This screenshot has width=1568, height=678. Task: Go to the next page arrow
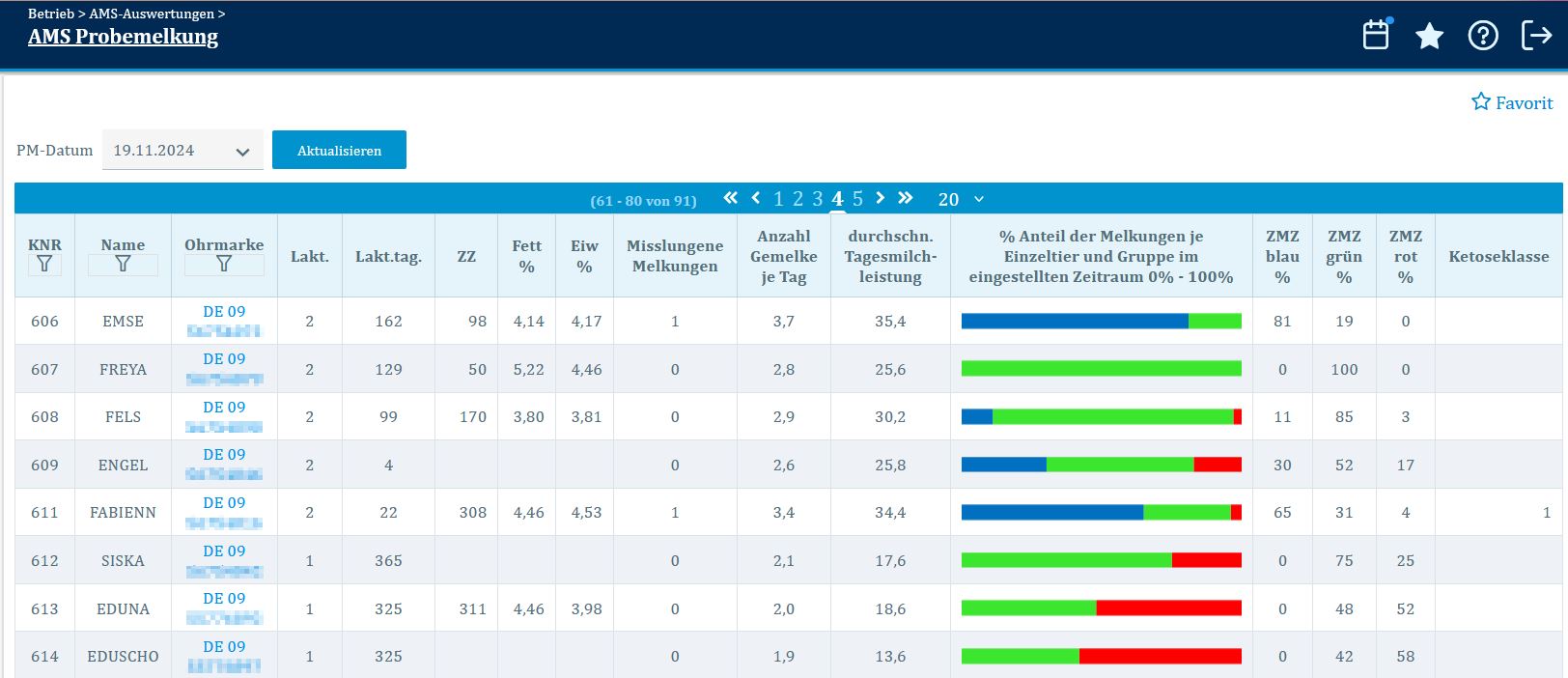click(880, 198)
